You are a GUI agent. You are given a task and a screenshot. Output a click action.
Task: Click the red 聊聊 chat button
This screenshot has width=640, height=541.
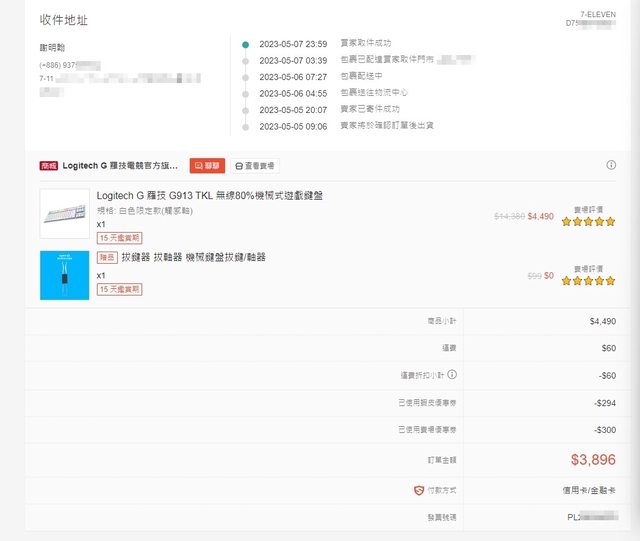207,165
